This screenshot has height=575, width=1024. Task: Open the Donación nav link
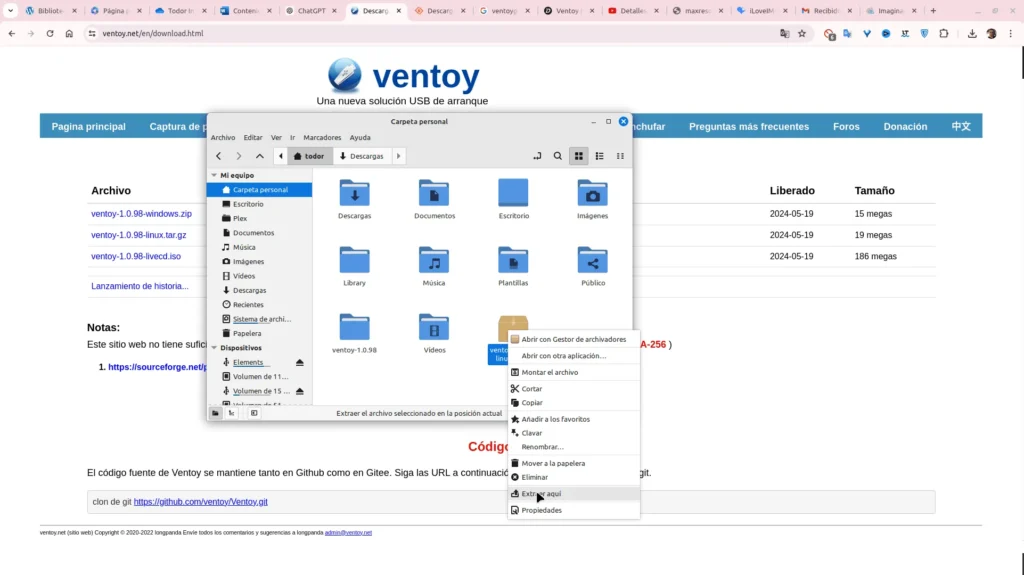click(905, 126)
